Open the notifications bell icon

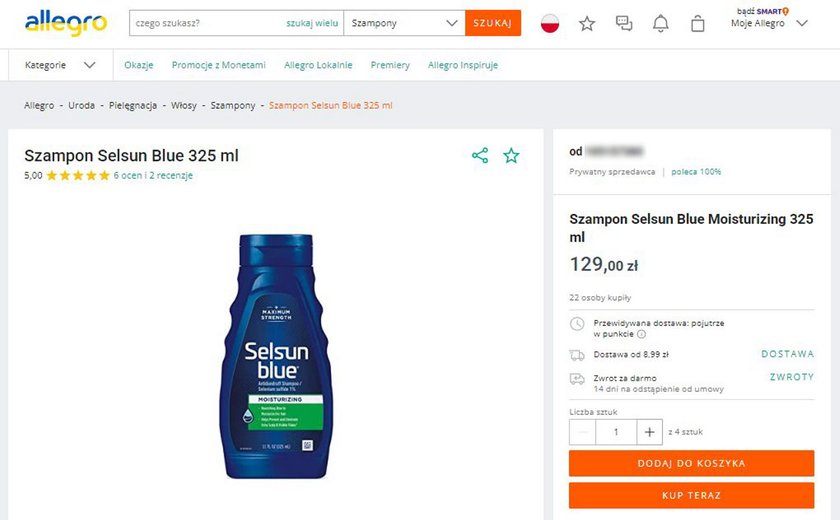[661, 24]
